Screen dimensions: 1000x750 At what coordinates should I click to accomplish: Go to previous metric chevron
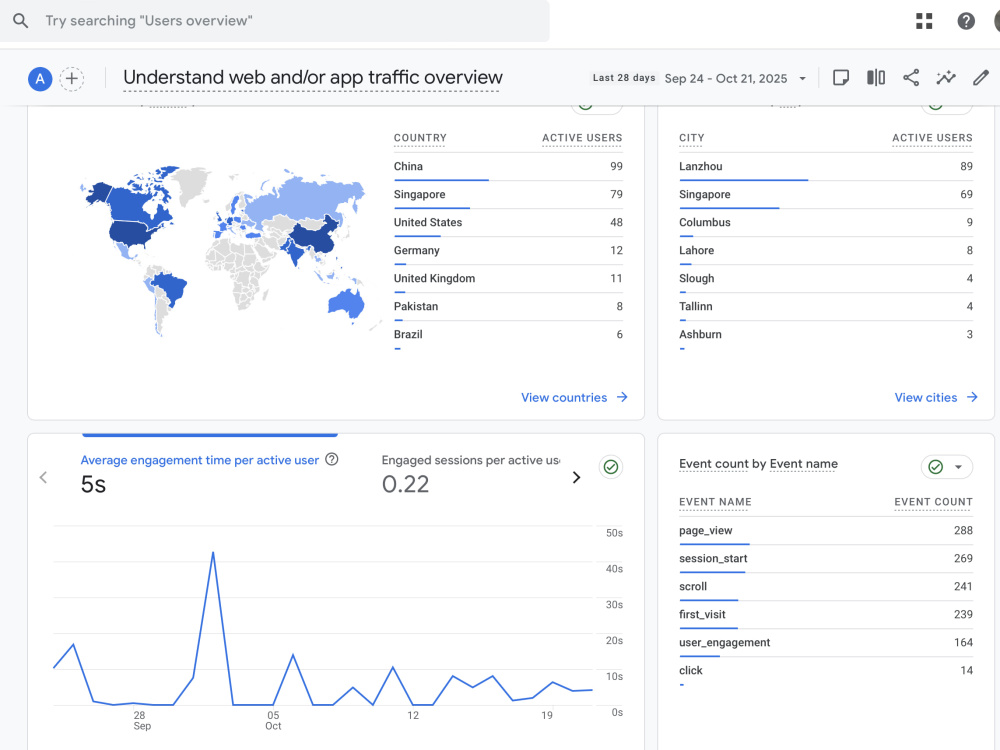(43, 477)
